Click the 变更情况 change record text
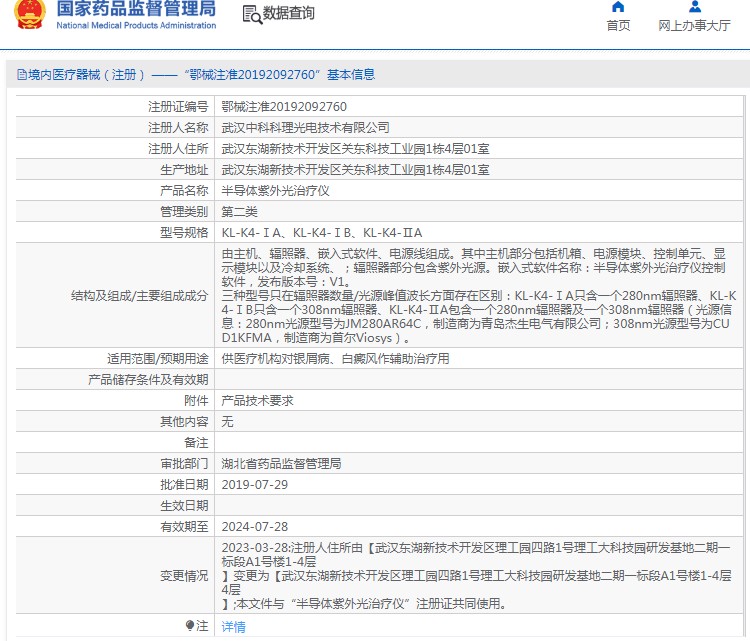The image size is (750, 641). pos(476,575)
